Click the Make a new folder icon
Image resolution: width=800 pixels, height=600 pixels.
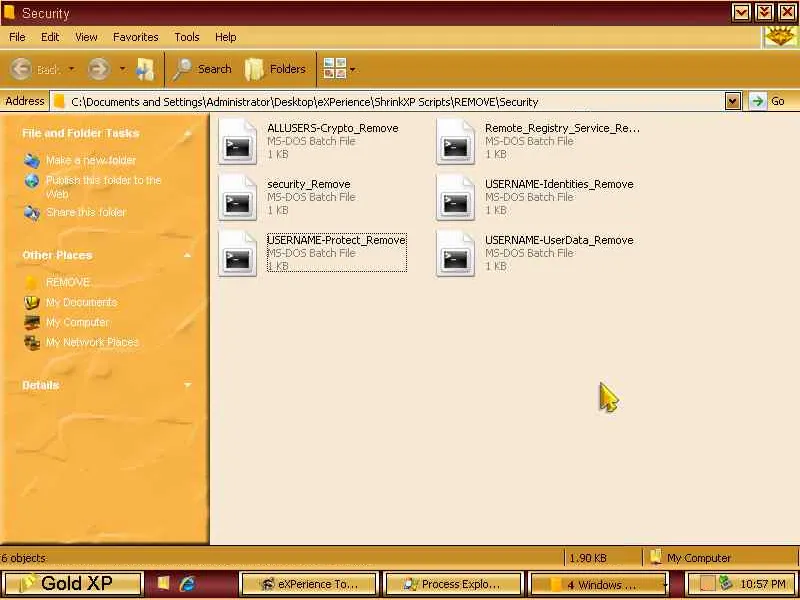tap(32, 160)
